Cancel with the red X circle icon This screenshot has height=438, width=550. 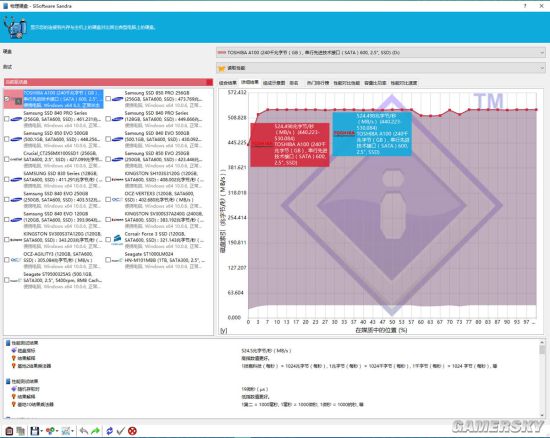coord(132,431)
